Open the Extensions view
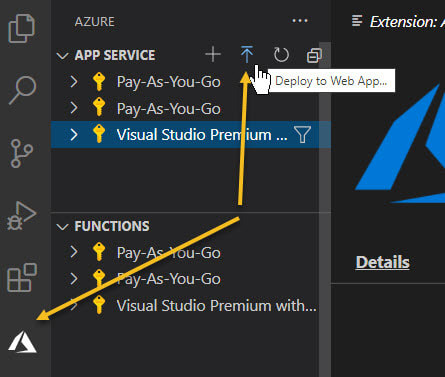 (x=22, y=277)
